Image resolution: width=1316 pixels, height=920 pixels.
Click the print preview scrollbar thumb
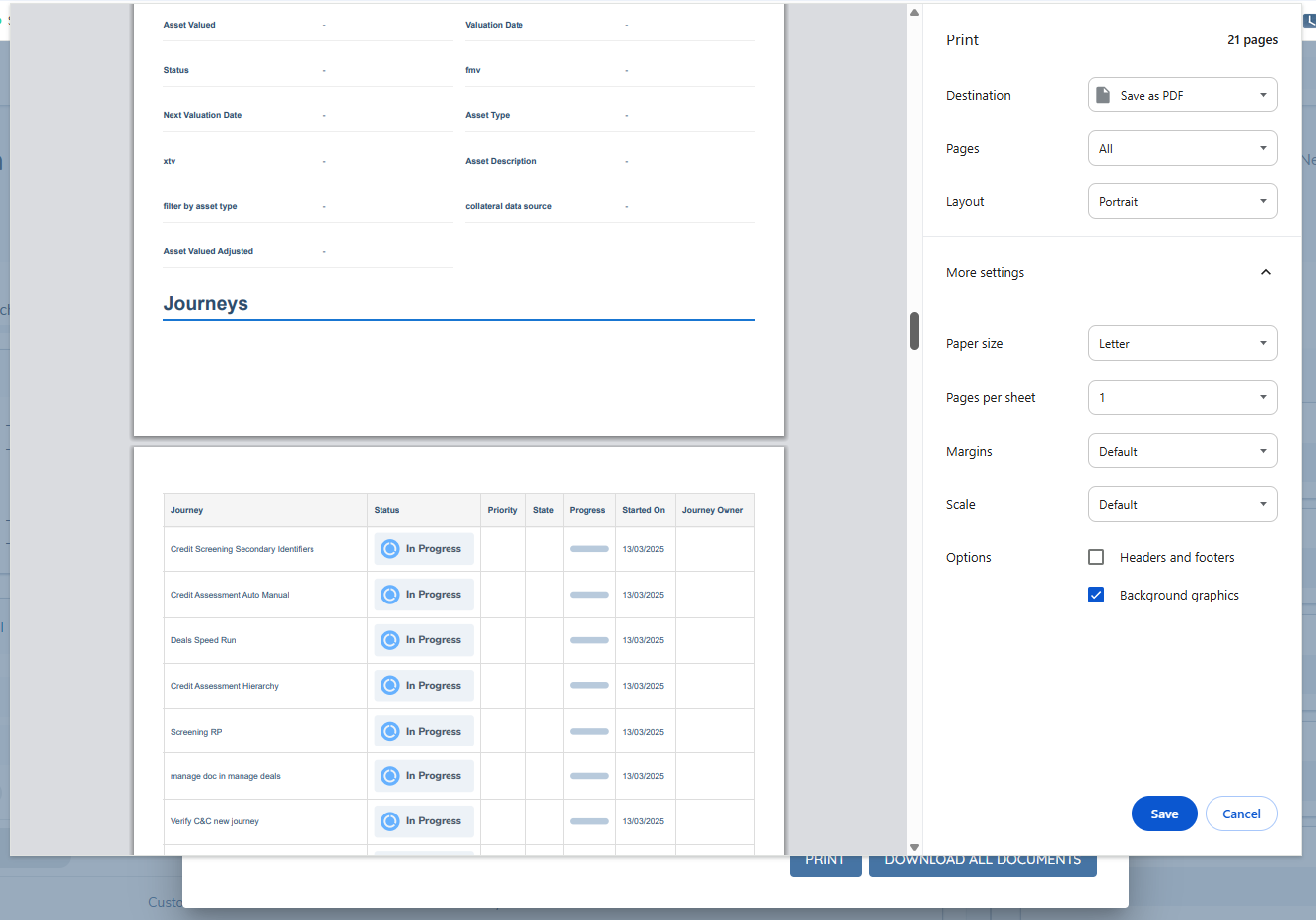[914, 330]
